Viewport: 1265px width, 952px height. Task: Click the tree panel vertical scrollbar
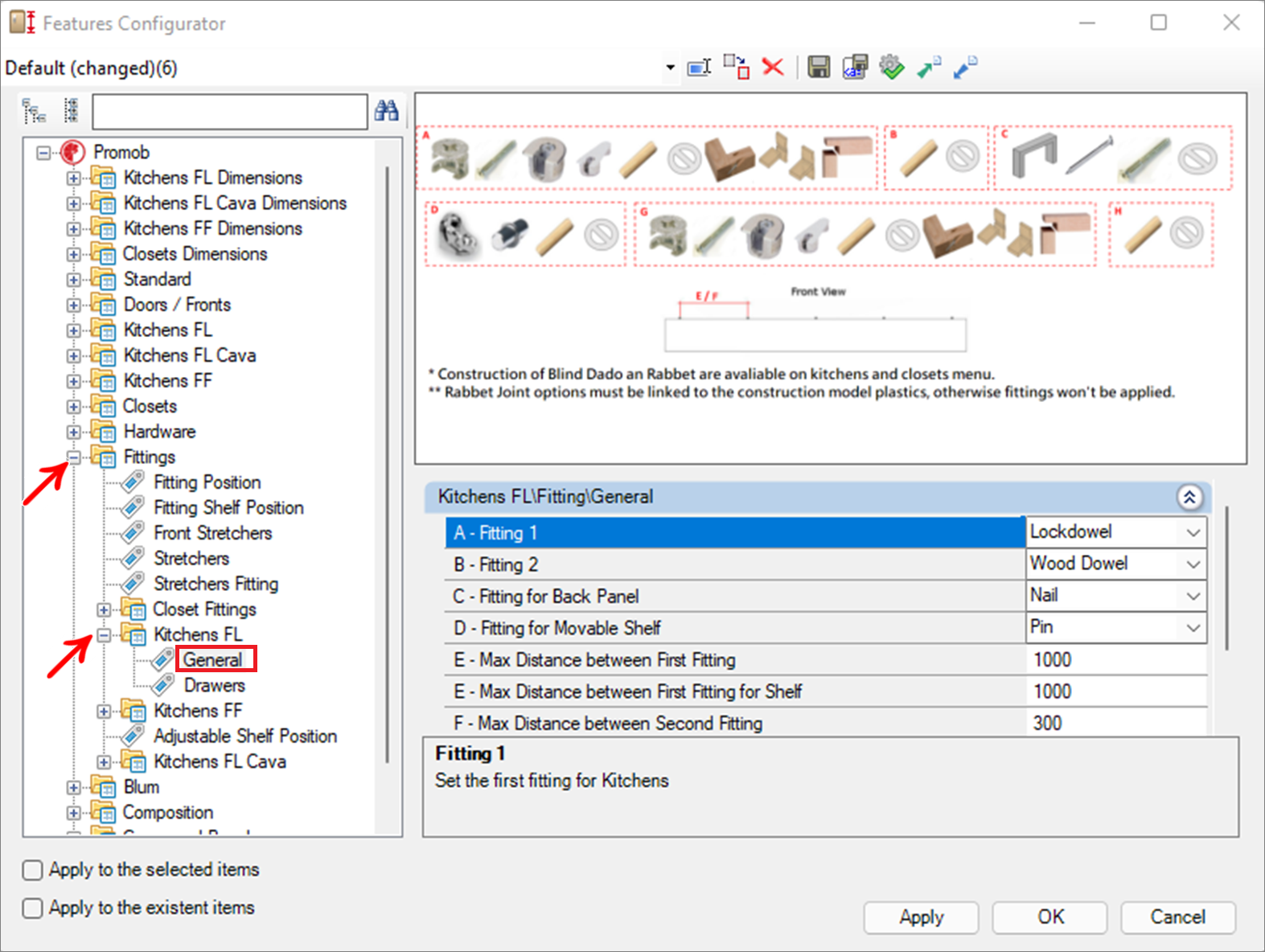tap(388, 463)
